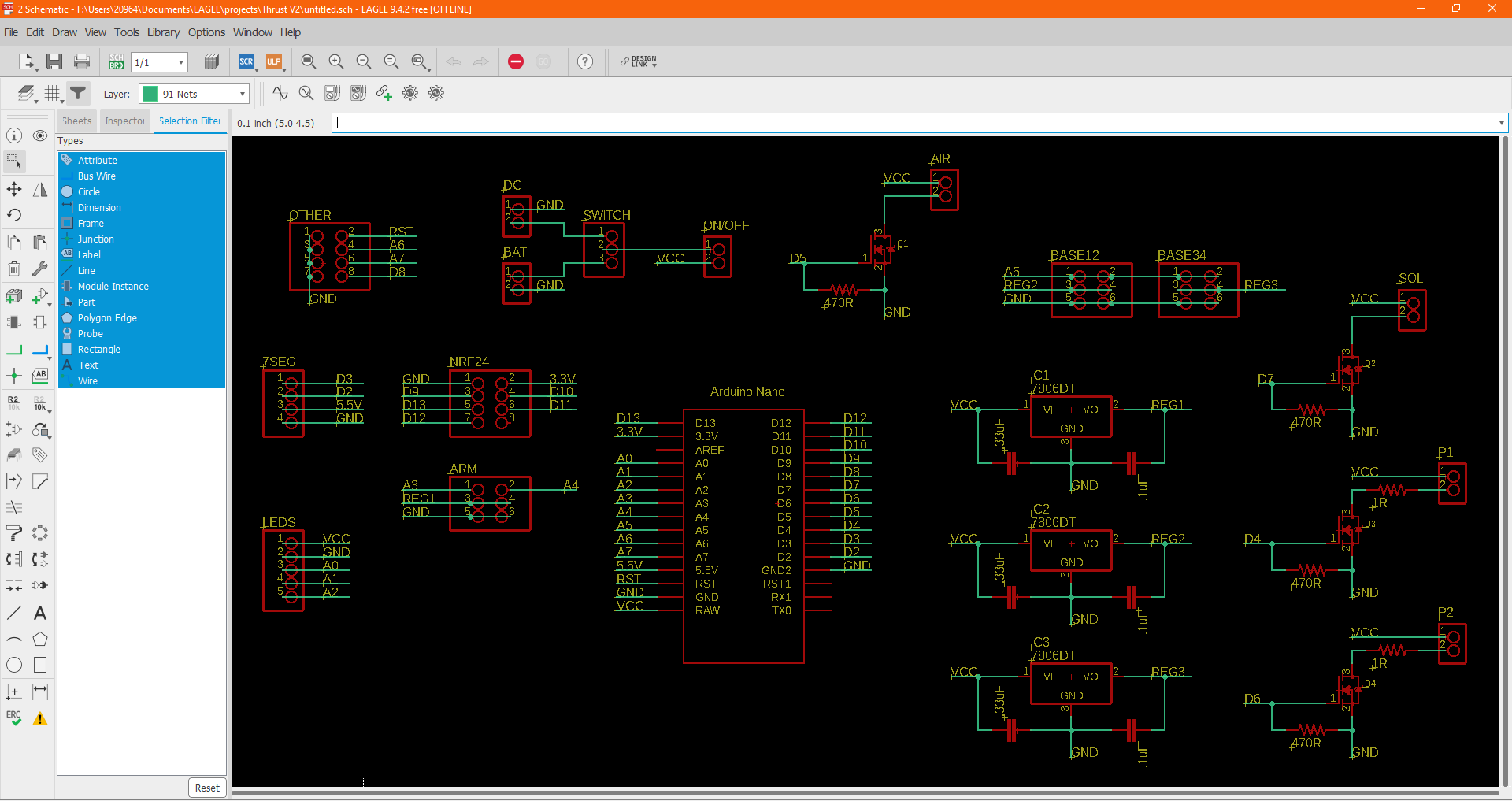Viewport: 1512px width, 801px height.
Task: Expand the zoom select dropdown
Action: [429, 69]
